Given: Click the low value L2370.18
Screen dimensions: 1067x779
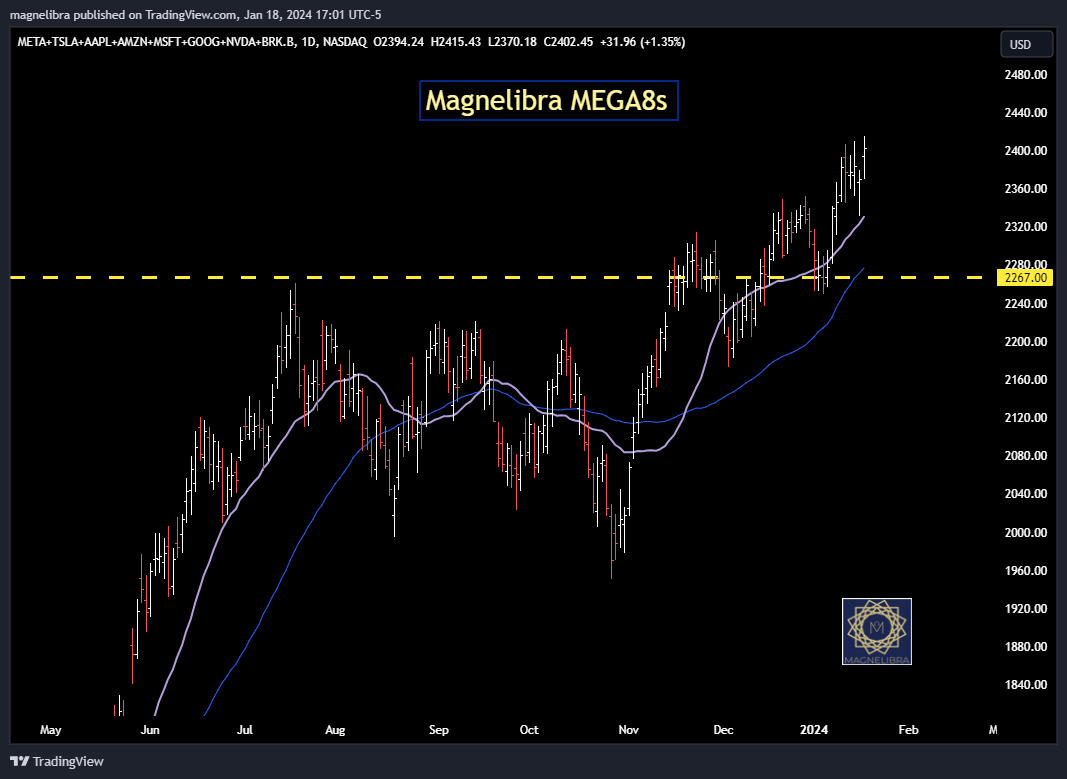Looking at the screenshot, I should (512, 42).
